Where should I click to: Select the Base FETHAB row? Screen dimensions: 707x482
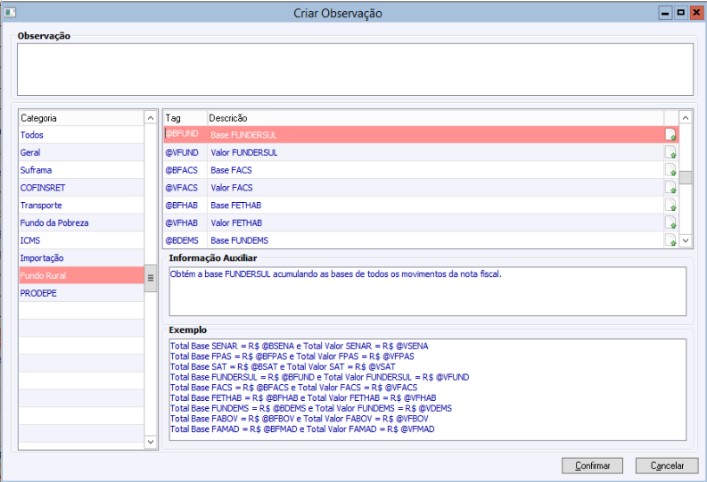(x=421, y=205)
